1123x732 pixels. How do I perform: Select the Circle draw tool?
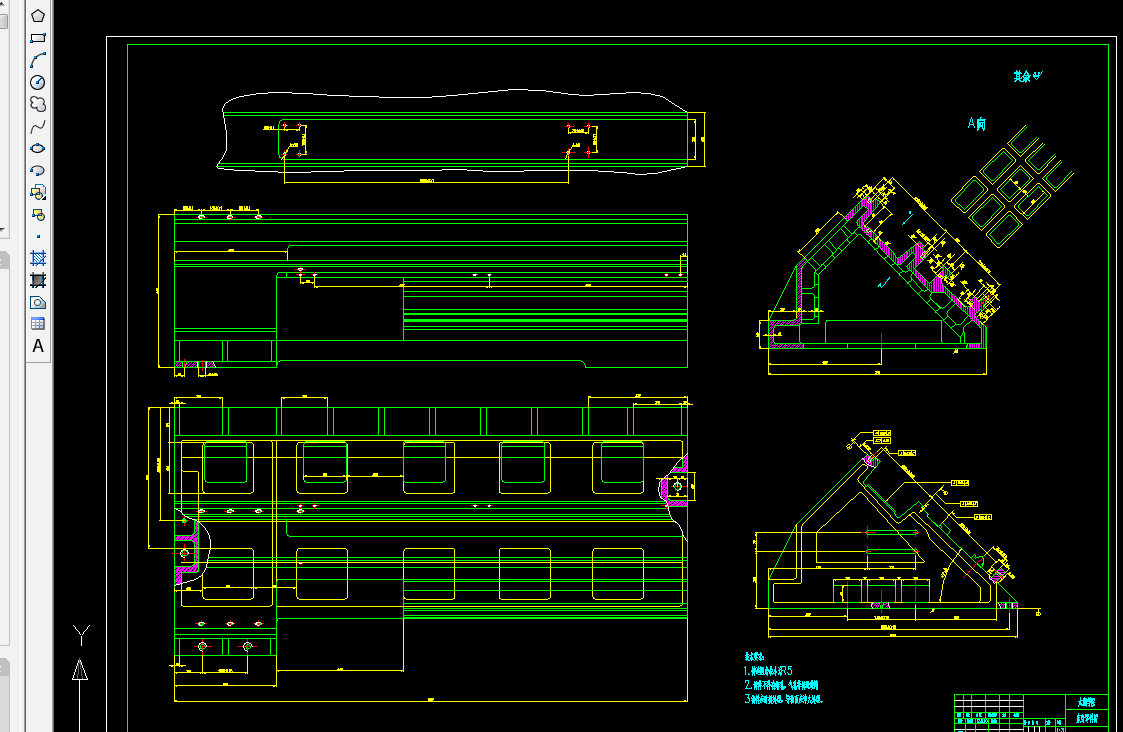(38, 82)
